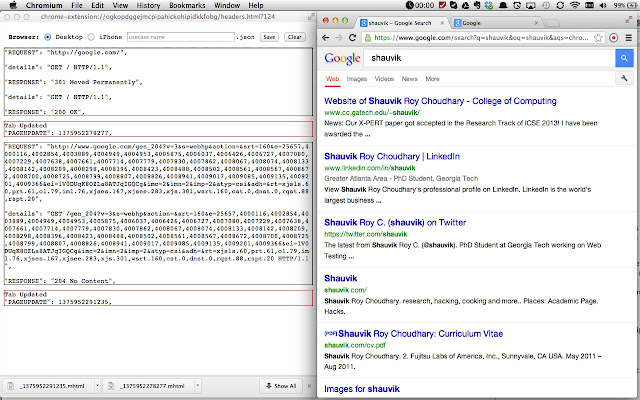This screenshot has width=640, height=400.
Task: Click the search tools wrench icon
Action: 624,78
